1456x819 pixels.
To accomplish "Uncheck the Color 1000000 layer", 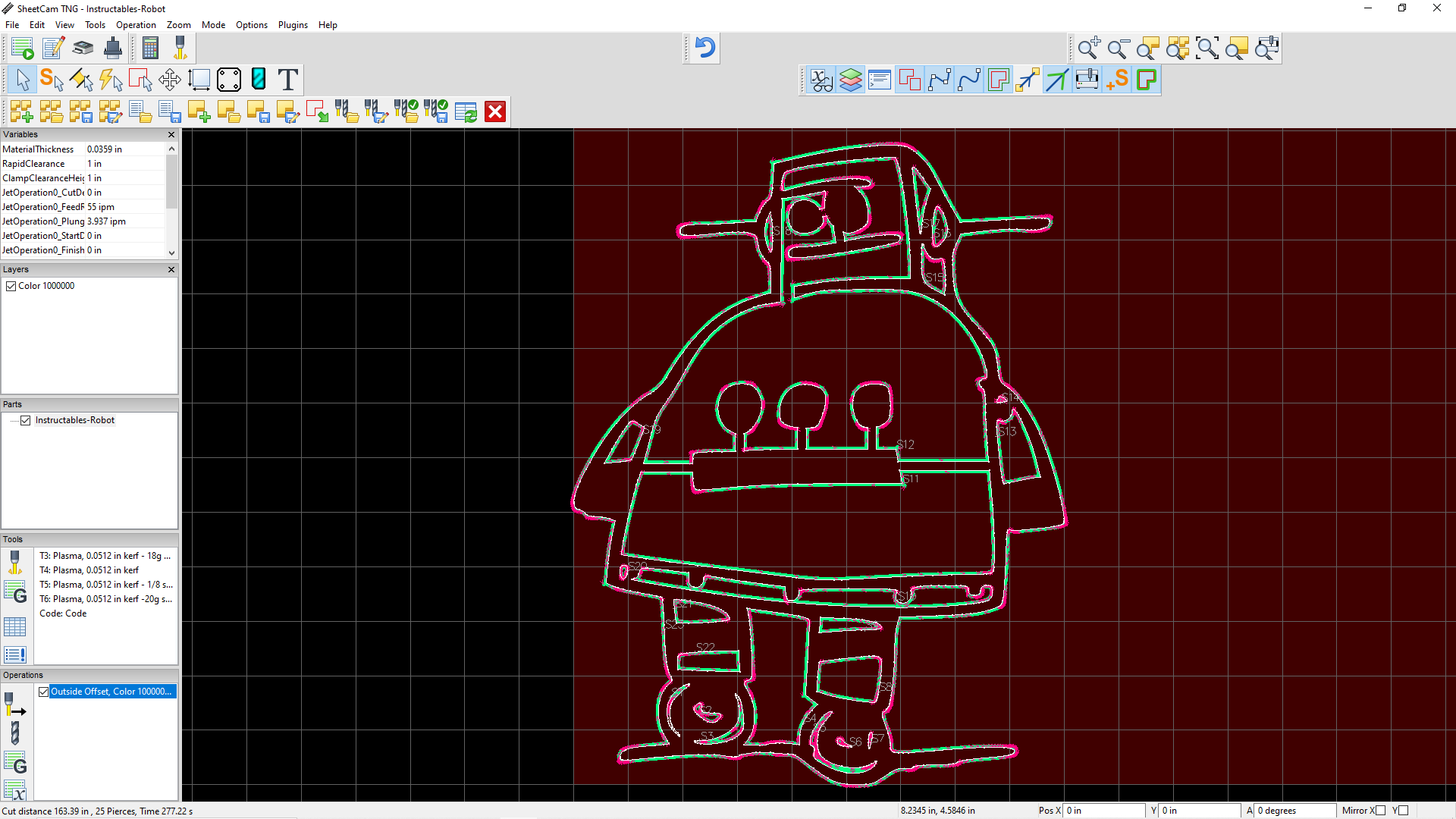I will (11, 286).
